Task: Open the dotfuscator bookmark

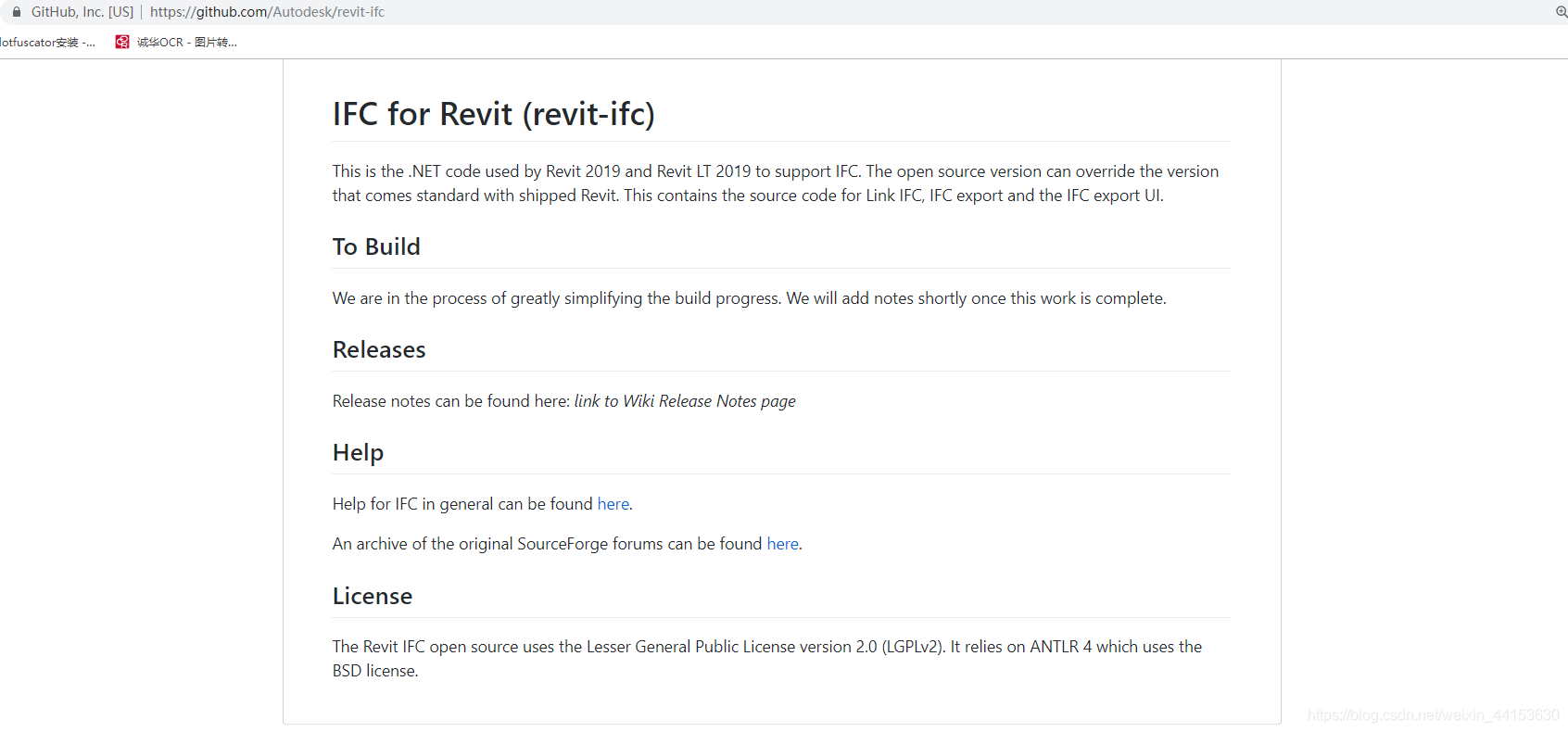Action: [x=47, y=42]
